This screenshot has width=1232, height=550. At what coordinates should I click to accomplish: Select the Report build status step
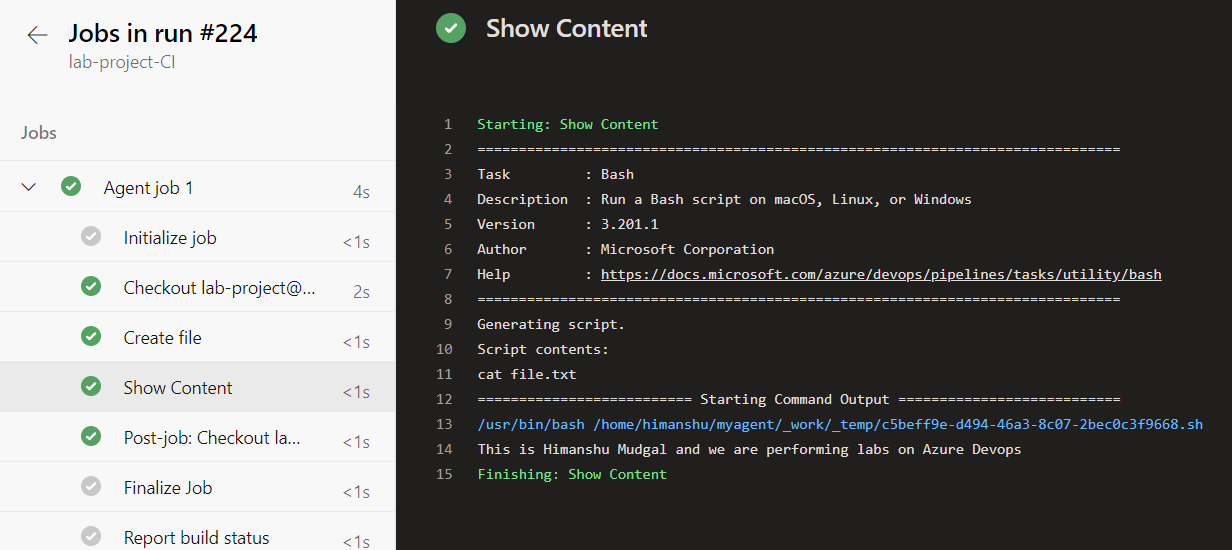198,531
